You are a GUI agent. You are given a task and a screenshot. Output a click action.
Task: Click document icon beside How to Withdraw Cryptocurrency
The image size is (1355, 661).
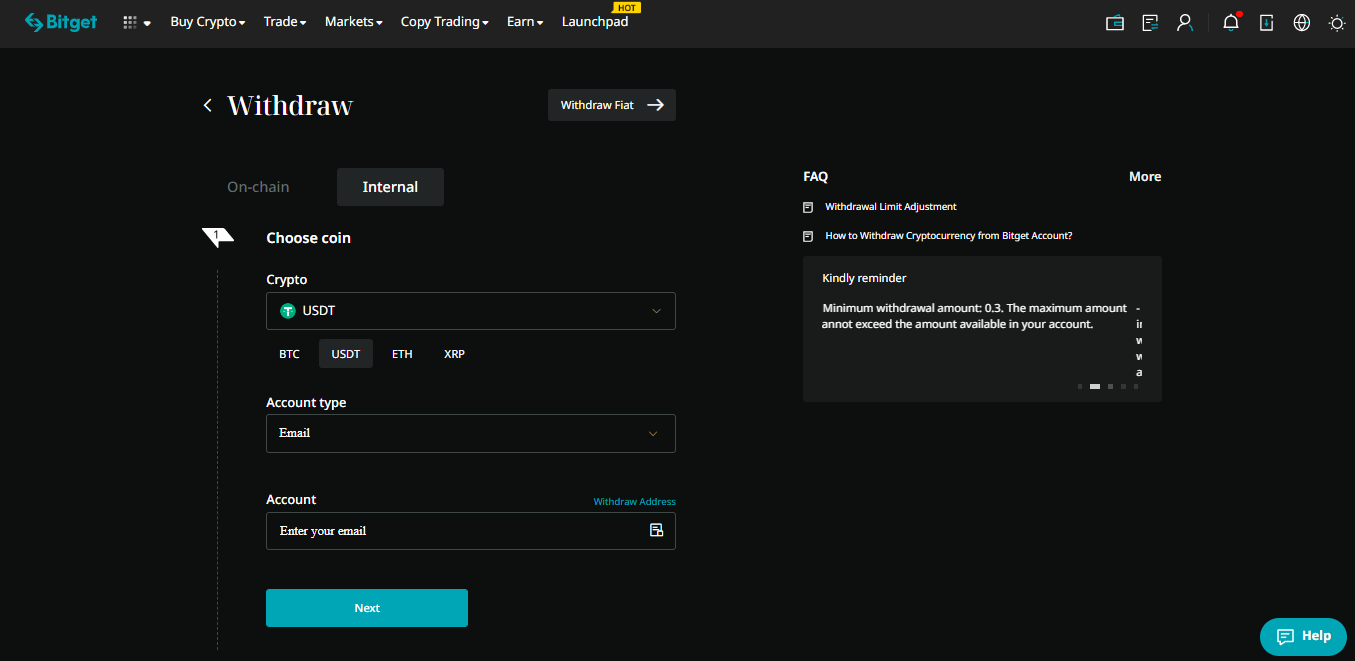click(x=808, y=237)
